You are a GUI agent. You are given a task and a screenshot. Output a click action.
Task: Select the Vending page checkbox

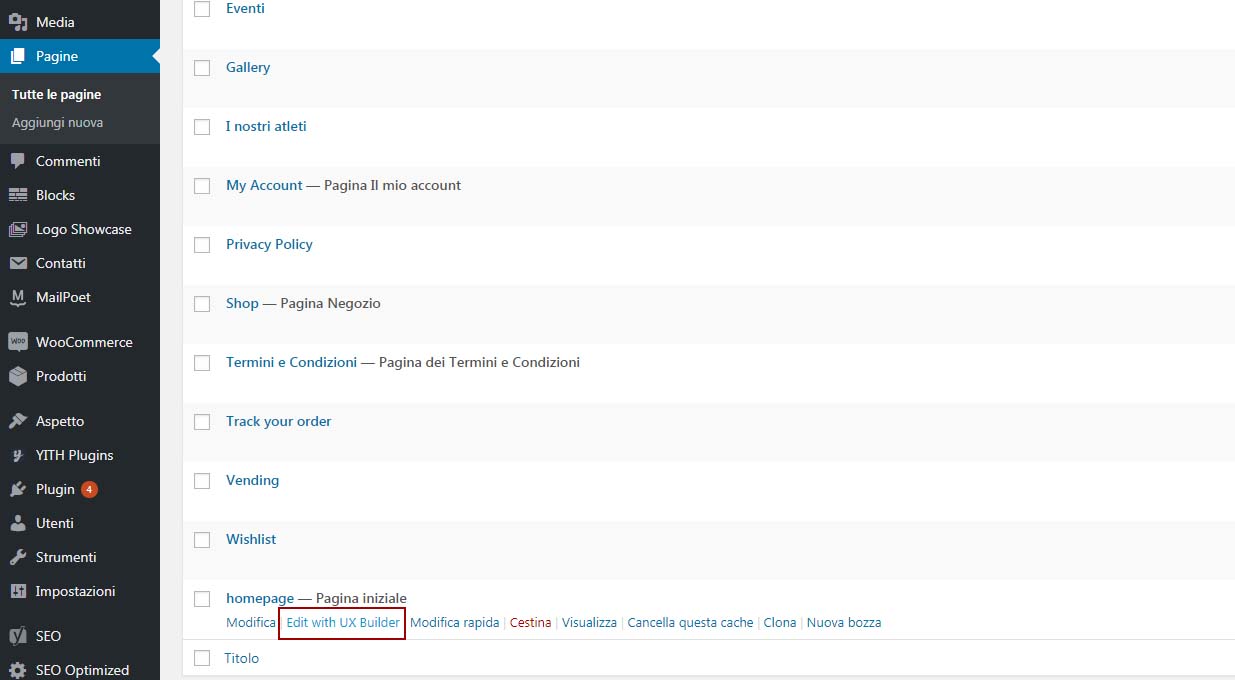tap(202, 481)
